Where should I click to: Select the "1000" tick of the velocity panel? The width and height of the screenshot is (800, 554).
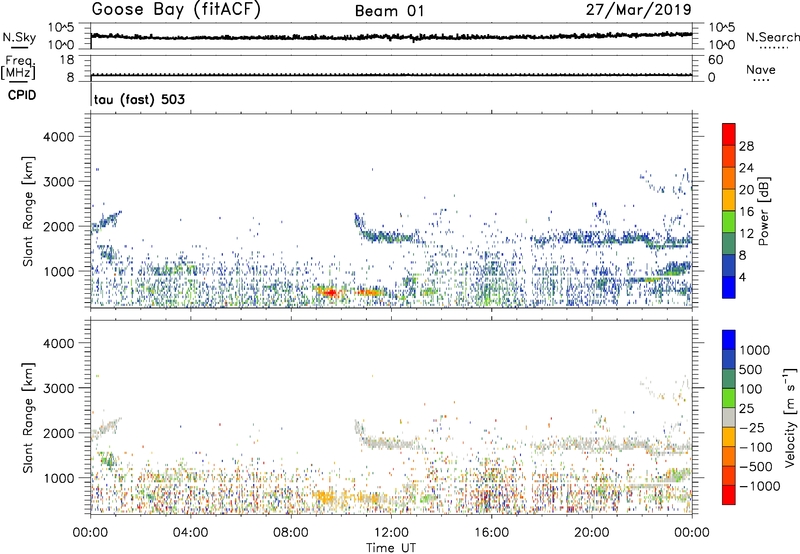59,478
